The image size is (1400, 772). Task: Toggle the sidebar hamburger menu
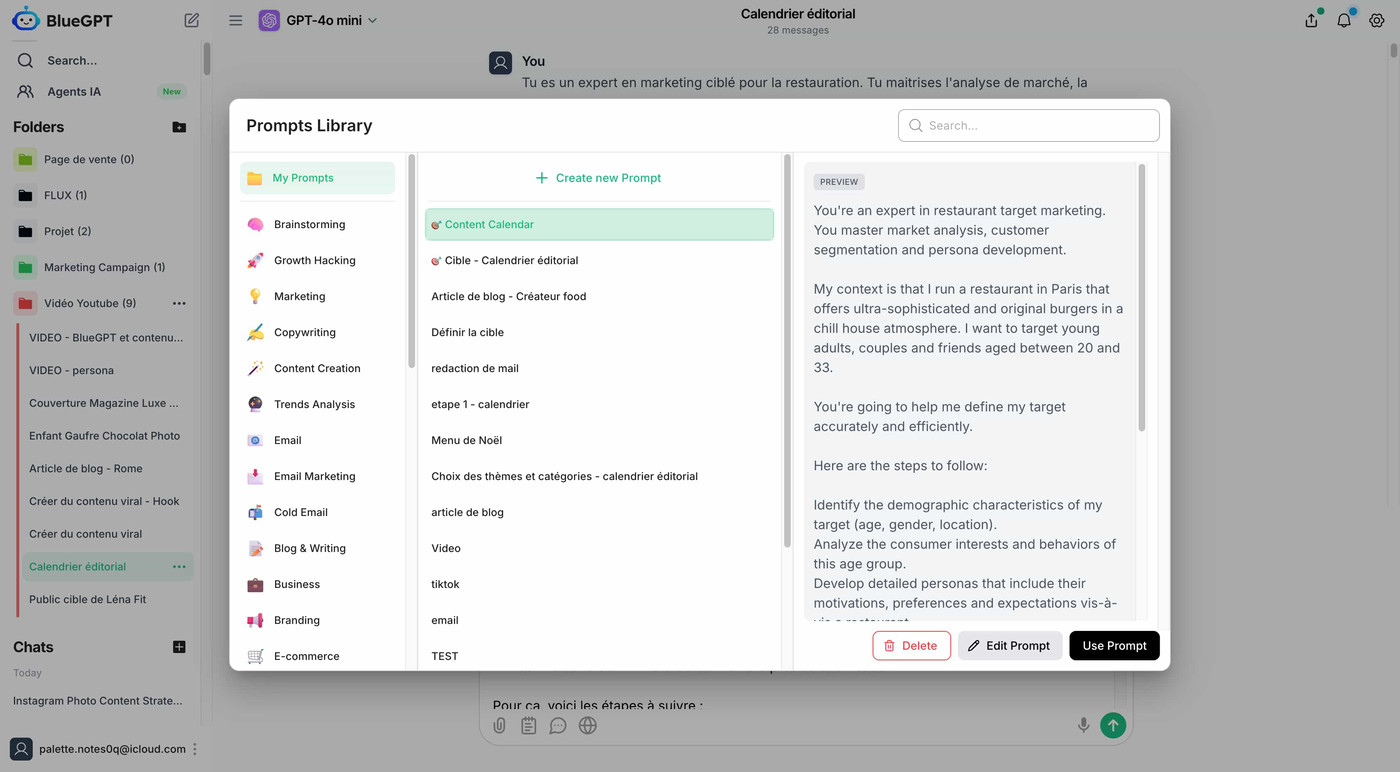[235, 20]
